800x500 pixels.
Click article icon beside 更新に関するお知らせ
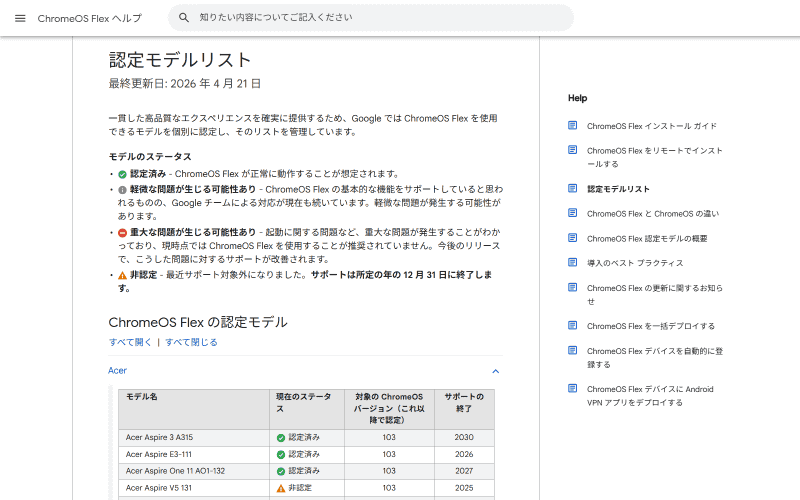[x=572, y=287]
